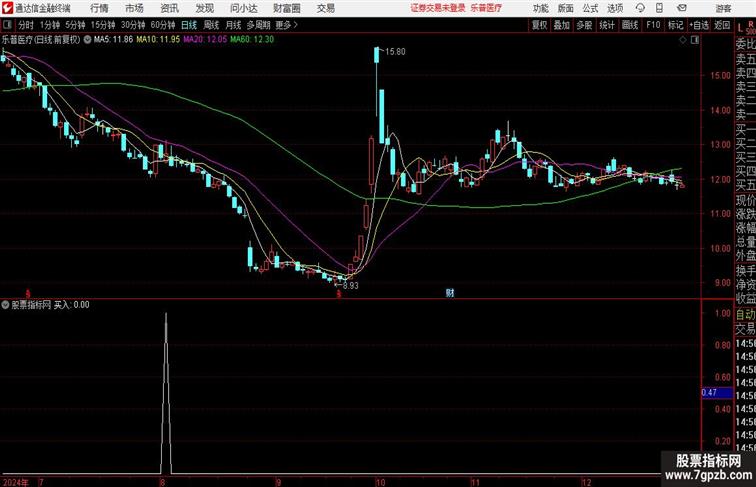Open the 资讯 menu
This screenshot has width=756, height=487.
click(169, 8)
